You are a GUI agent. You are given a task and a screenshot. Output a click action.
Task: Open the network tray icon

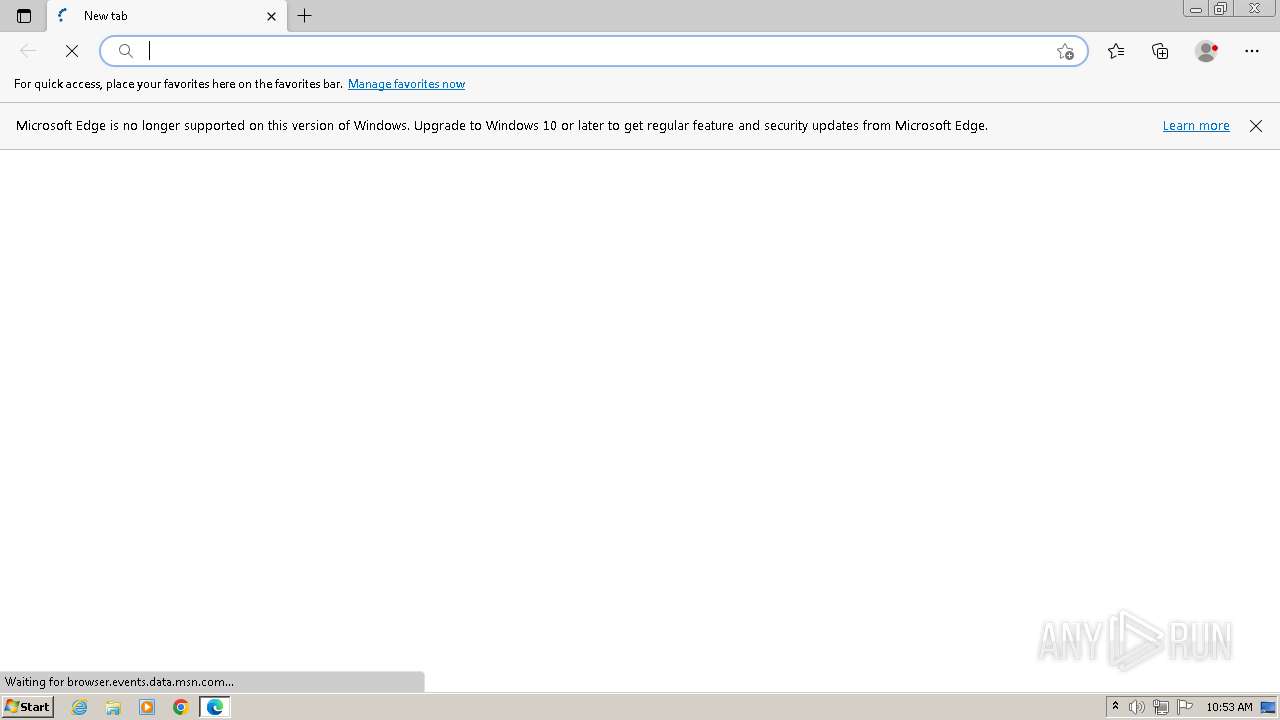click(1161, 707)
